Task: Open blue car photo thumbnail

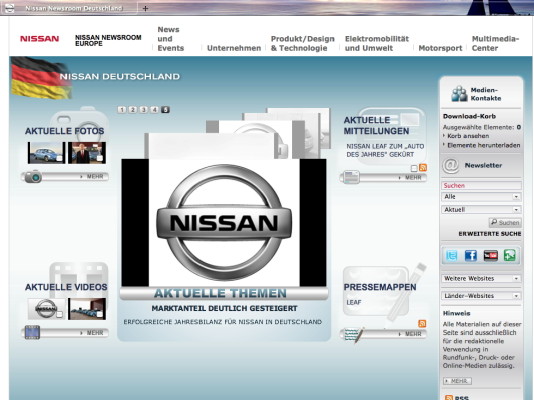Action: [x=47, y=153]
